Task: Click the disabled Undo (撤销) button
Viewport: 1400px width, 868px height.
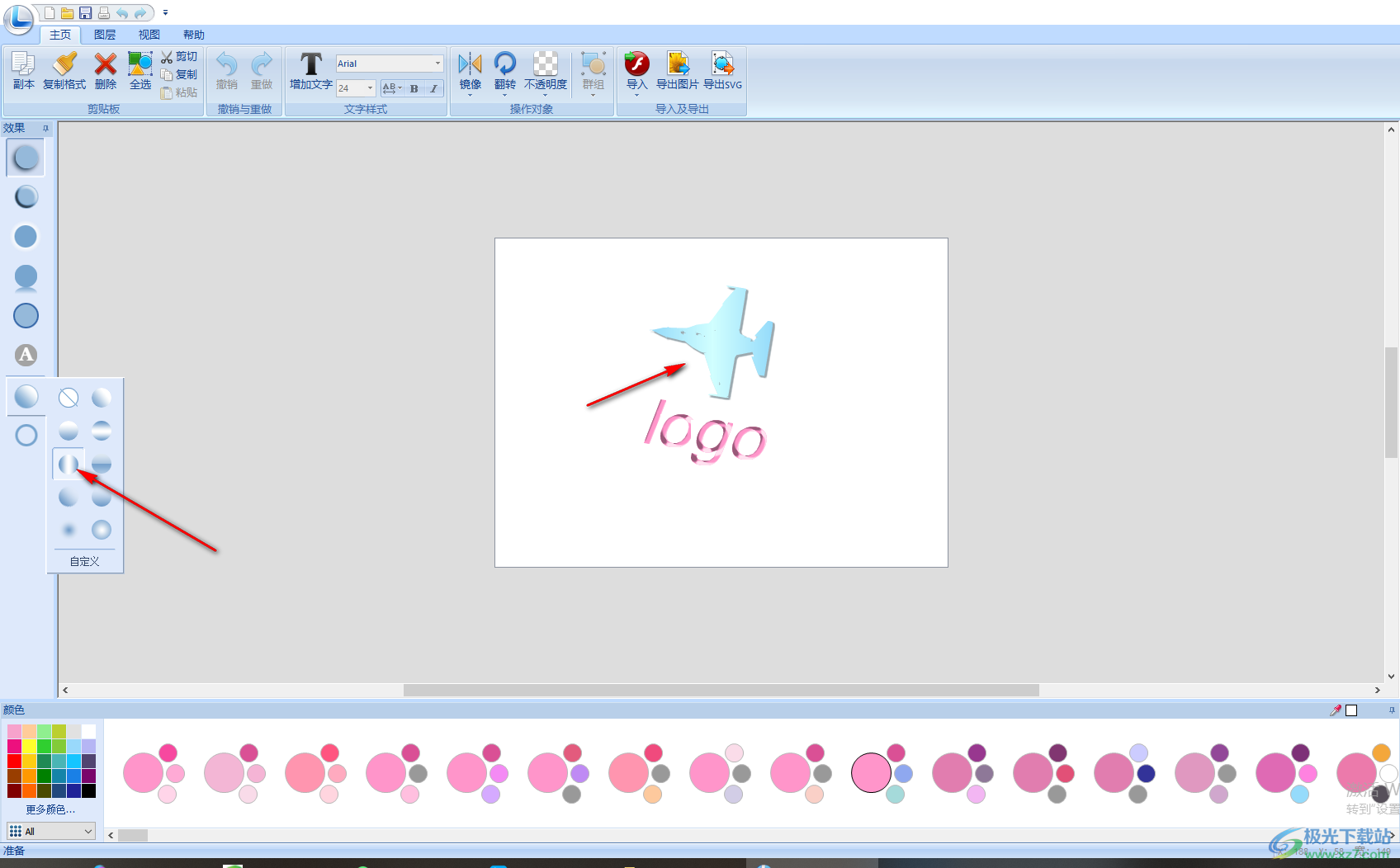Action: [227, 71]
